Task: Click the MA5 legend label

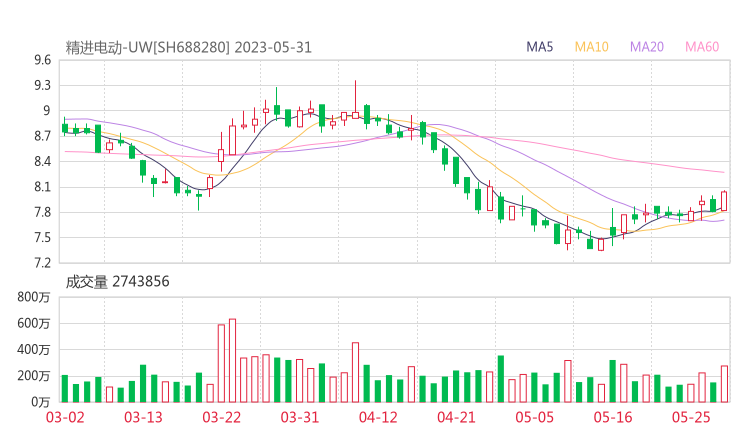Action: (x=539, y=47)
